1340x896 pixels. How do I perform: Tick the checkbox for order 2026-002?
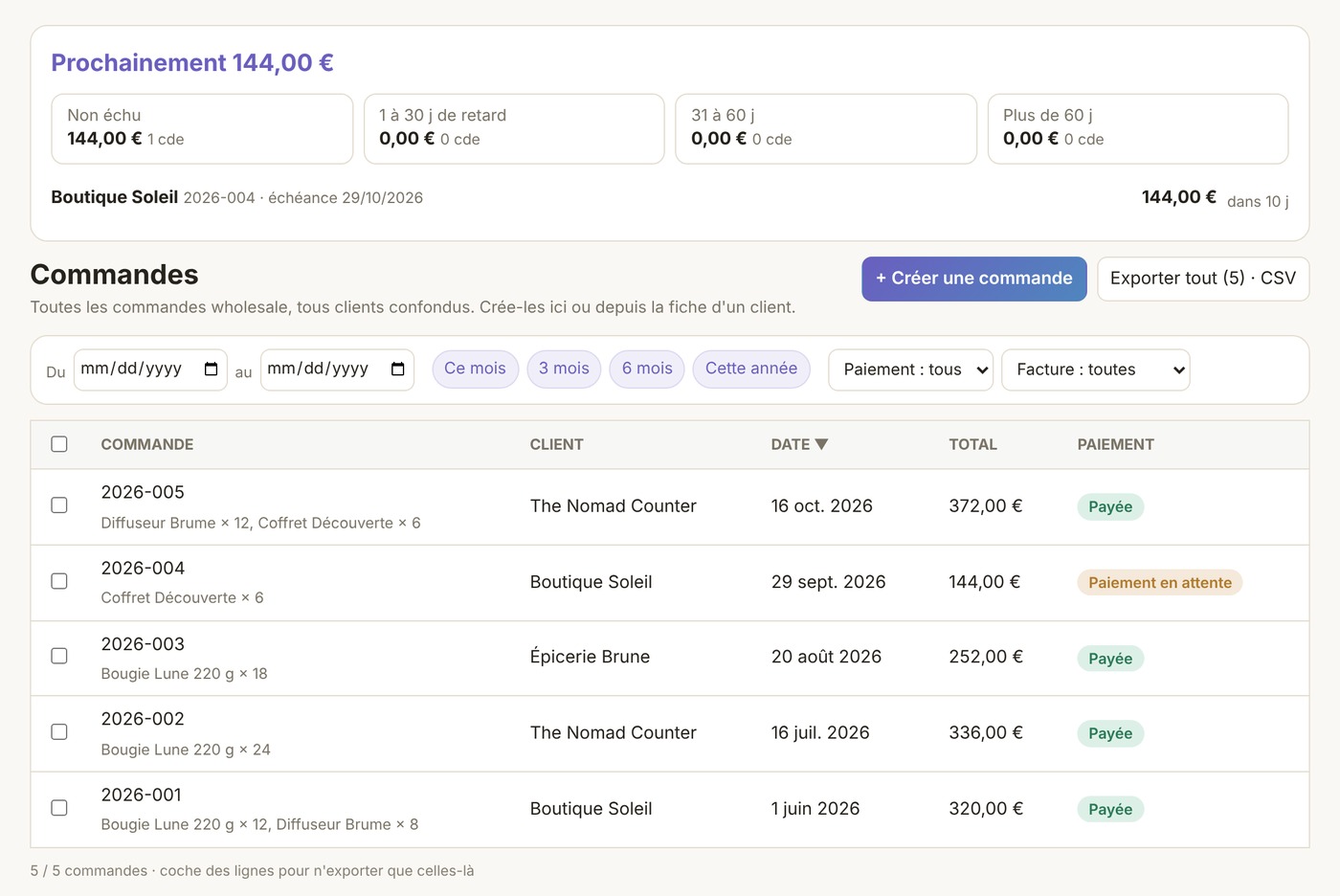point(59,732)
